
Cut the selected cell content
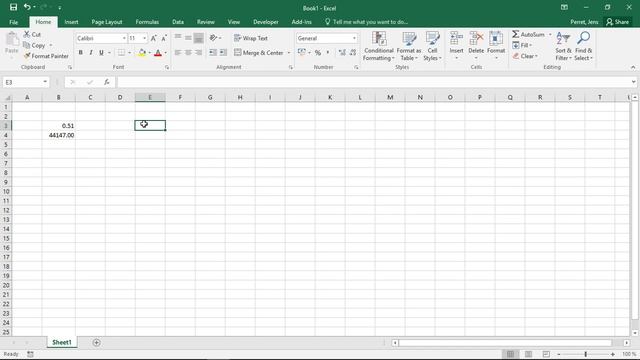coord(32,34)
